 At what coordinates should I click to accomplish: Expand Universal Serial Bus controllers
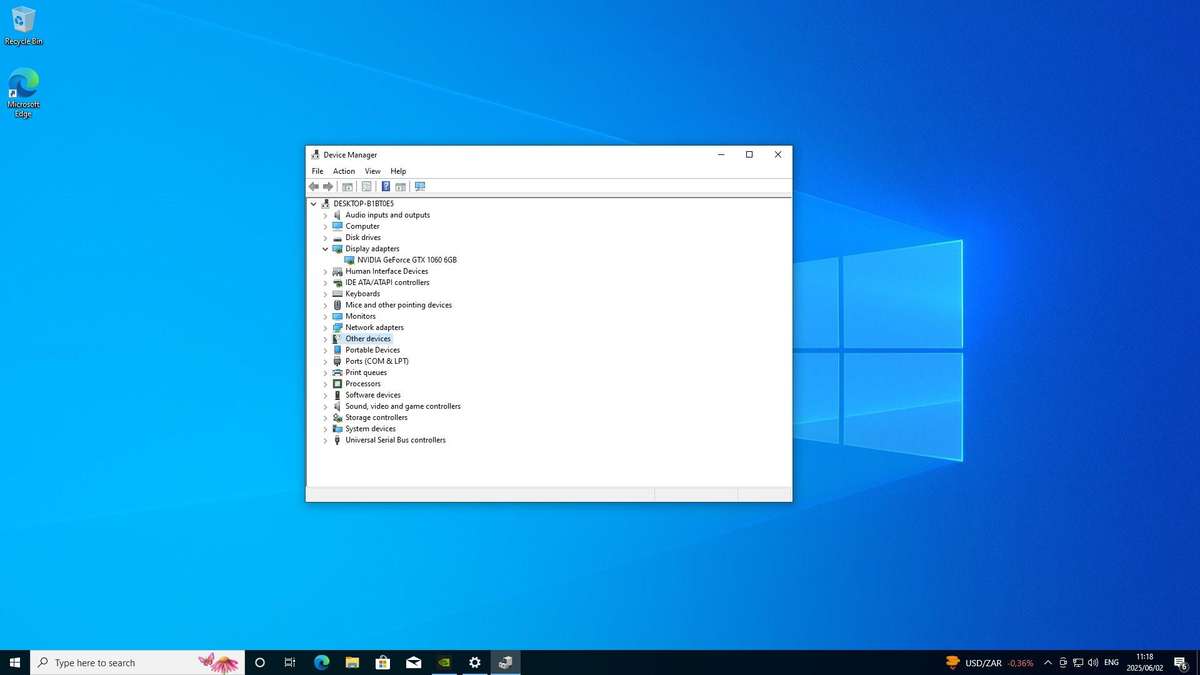tap(325, 440)
